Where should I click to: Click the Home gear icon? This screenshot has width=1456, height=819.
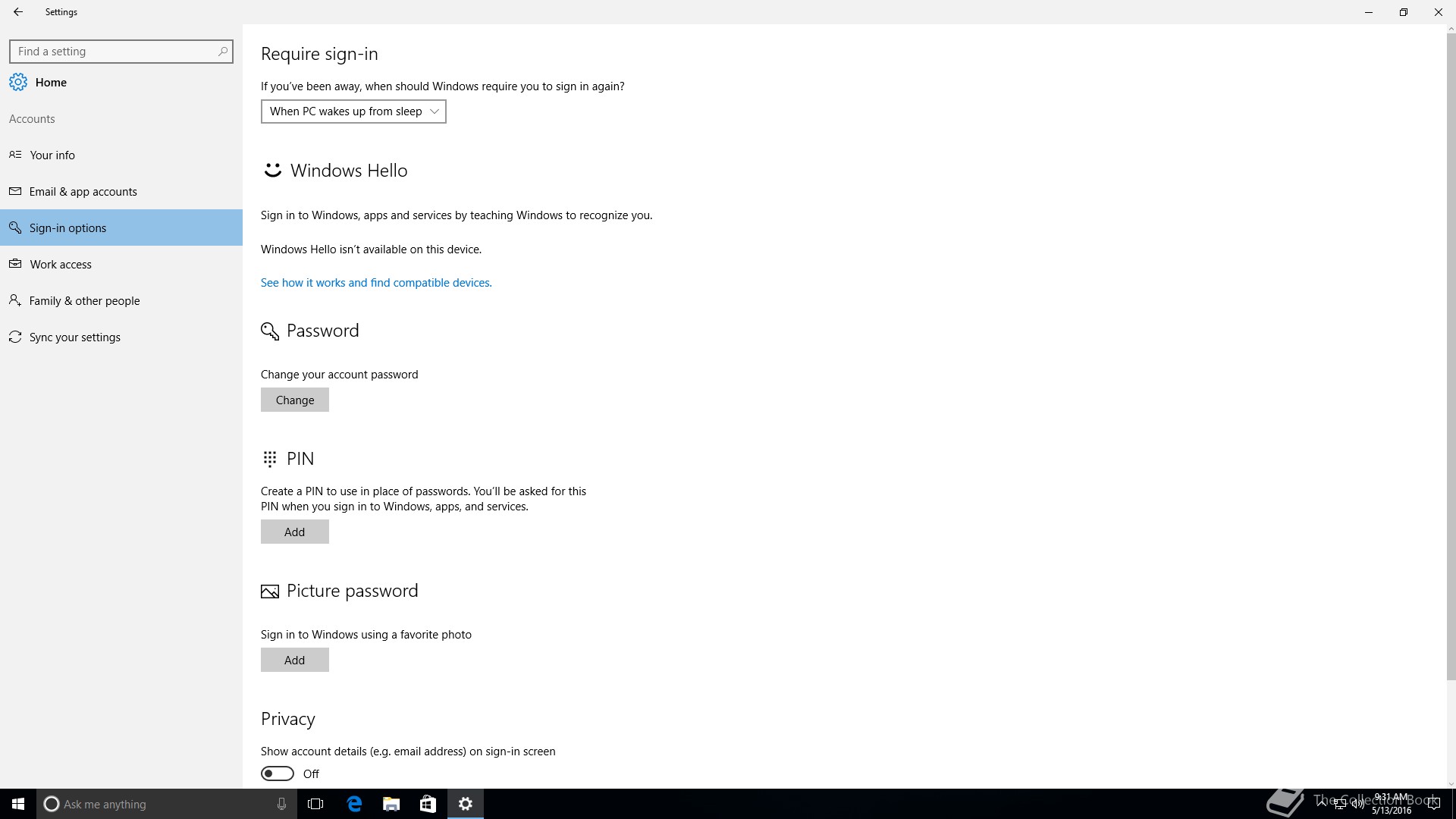pos(18,82)
